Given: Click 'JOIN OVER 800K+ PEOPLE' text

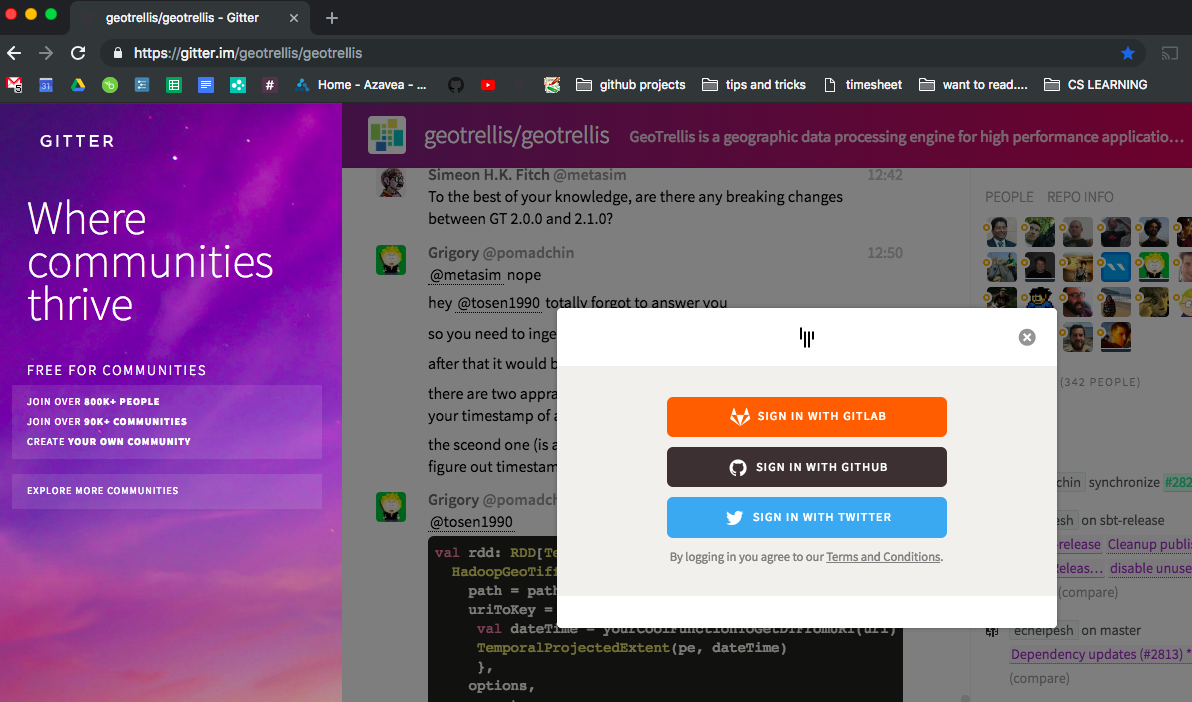Looking at the screenshot, I should point(94,402).
